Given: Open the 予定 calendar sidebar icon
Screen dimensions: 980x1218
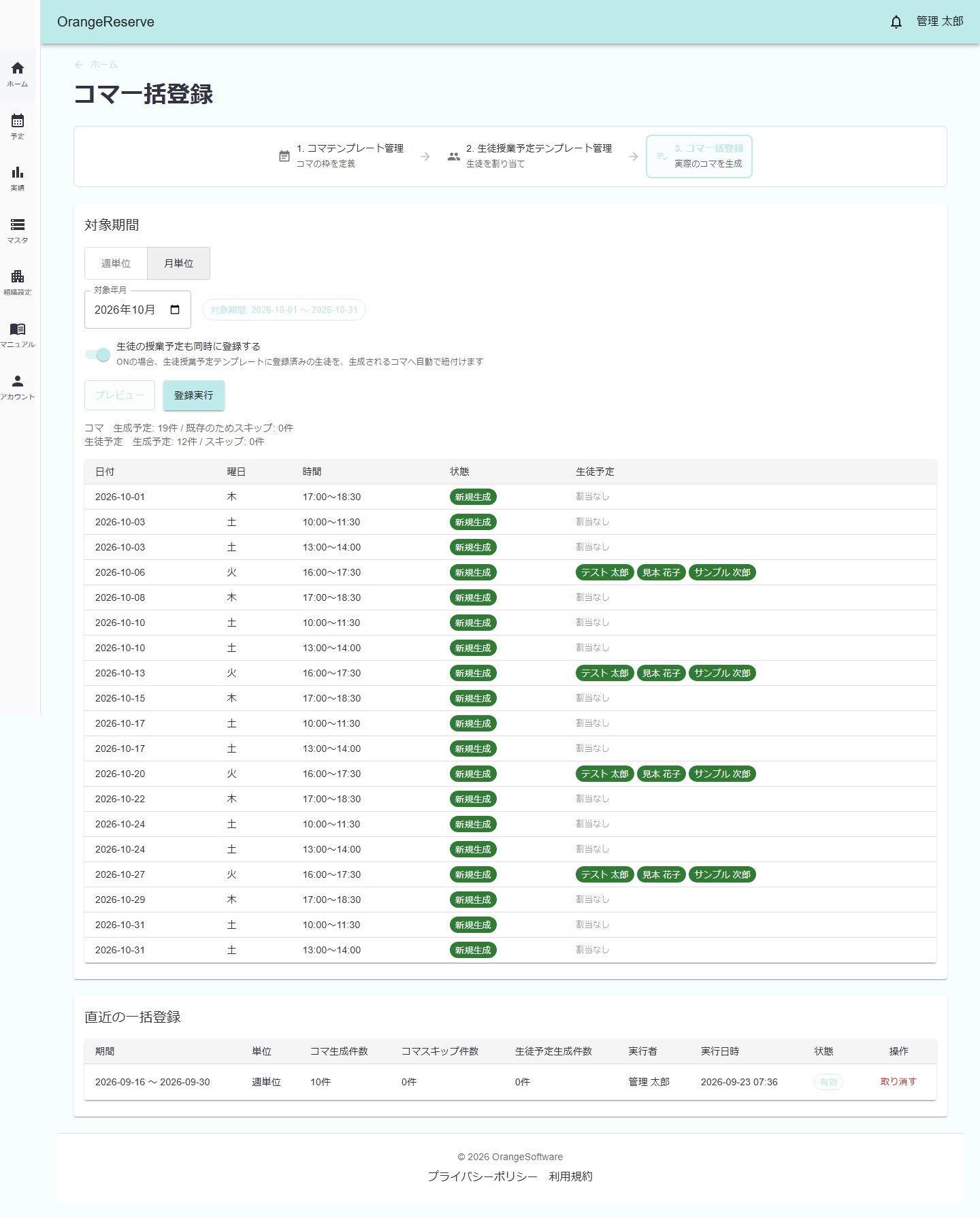Looking at the screenshot, I should click(18, 120).
